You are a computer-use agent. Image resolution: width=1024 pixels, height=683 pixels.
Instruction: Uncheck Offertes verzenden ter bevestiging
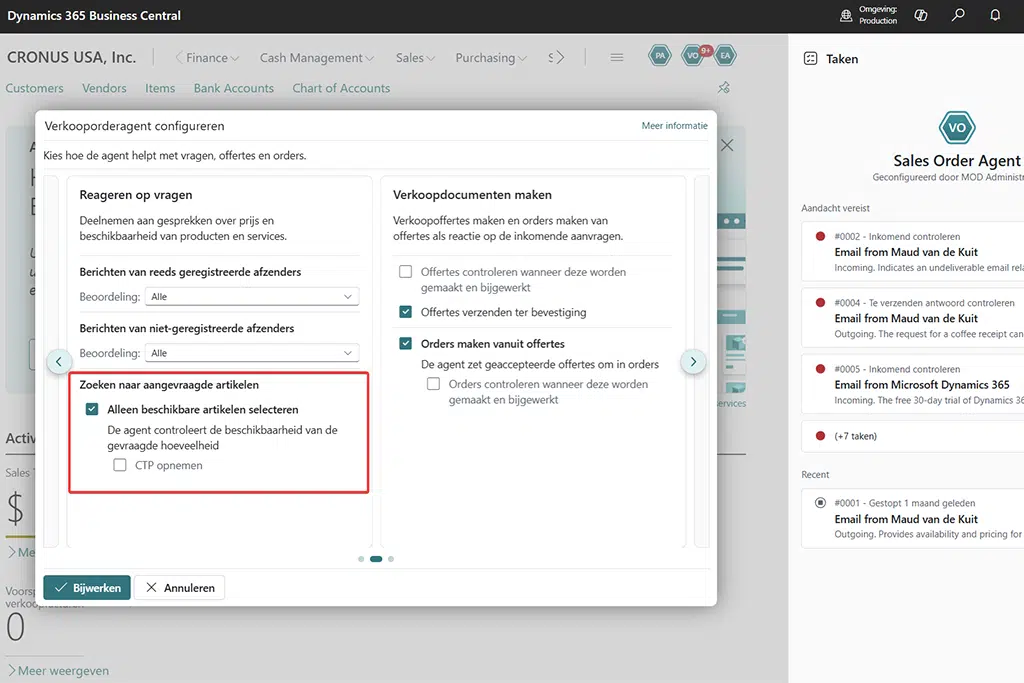406,312
